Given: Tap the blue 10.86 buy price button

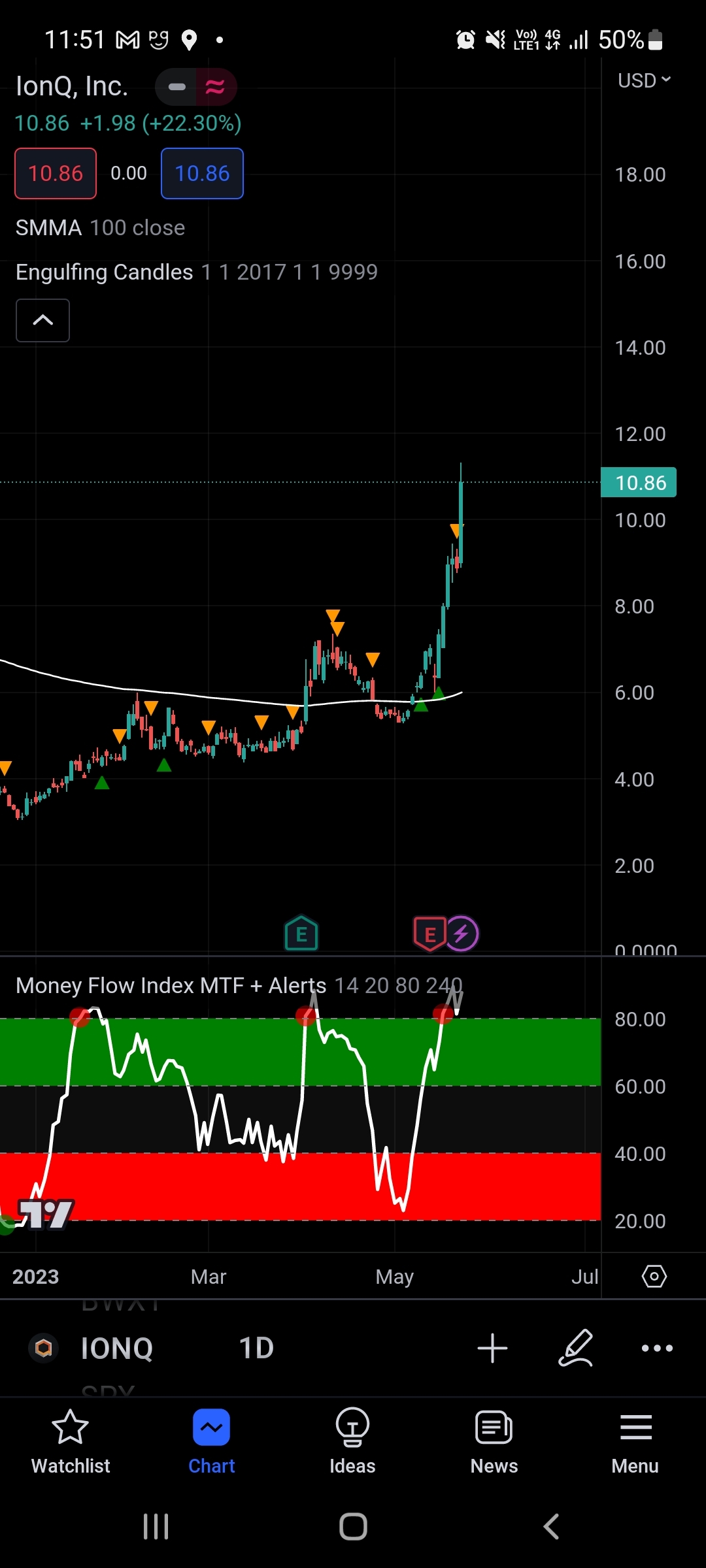Looking at the screenshot, I should click(202, 173).
